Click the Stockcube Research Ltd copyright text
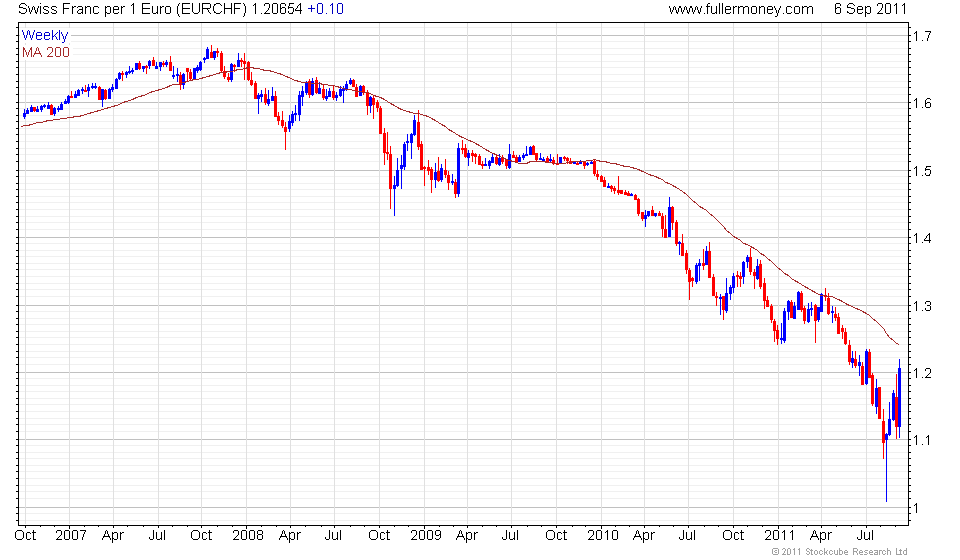Screen dimensions: 960x560 [x=839, y=552]
